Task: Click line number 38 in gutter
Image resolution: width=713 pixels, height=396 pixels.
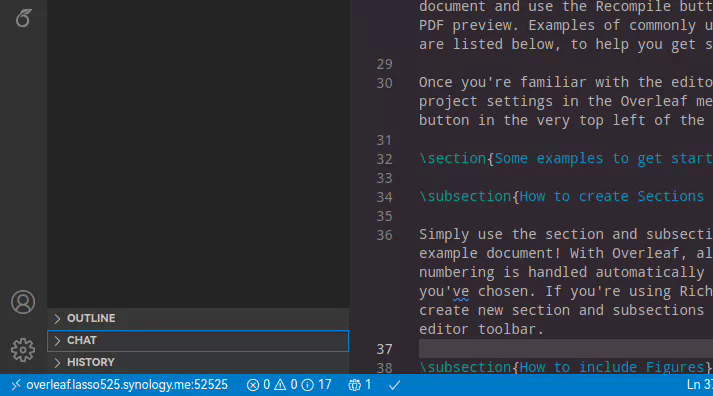Action: coord(384,367)
